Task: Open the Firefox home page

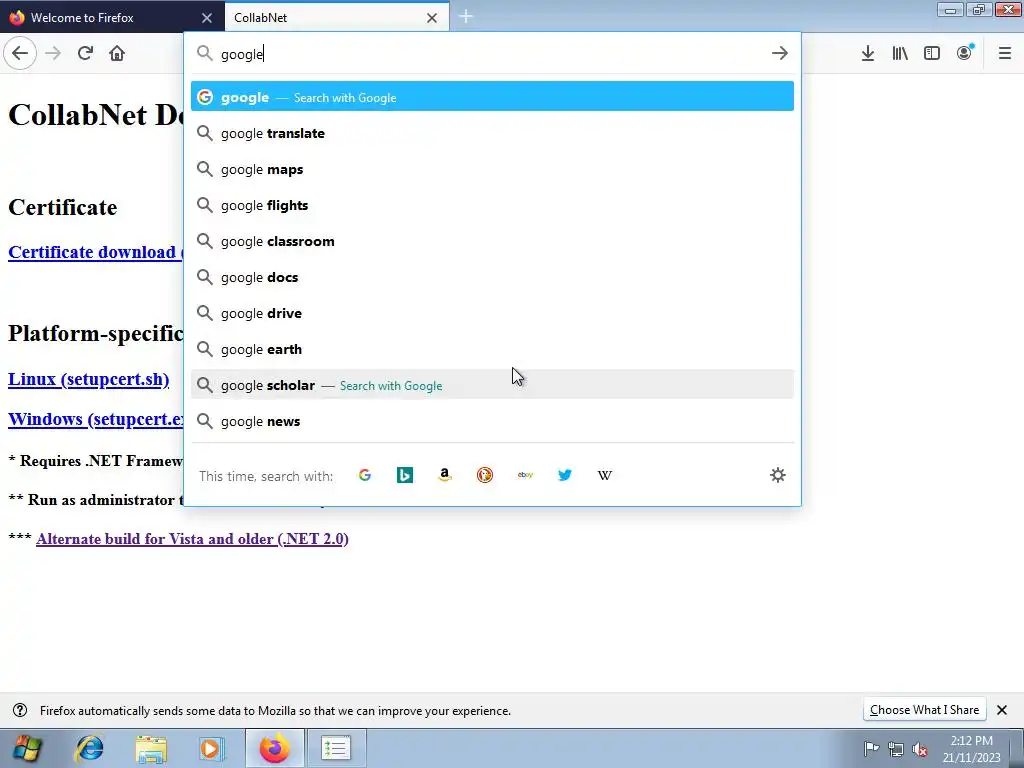Action: 117,53
